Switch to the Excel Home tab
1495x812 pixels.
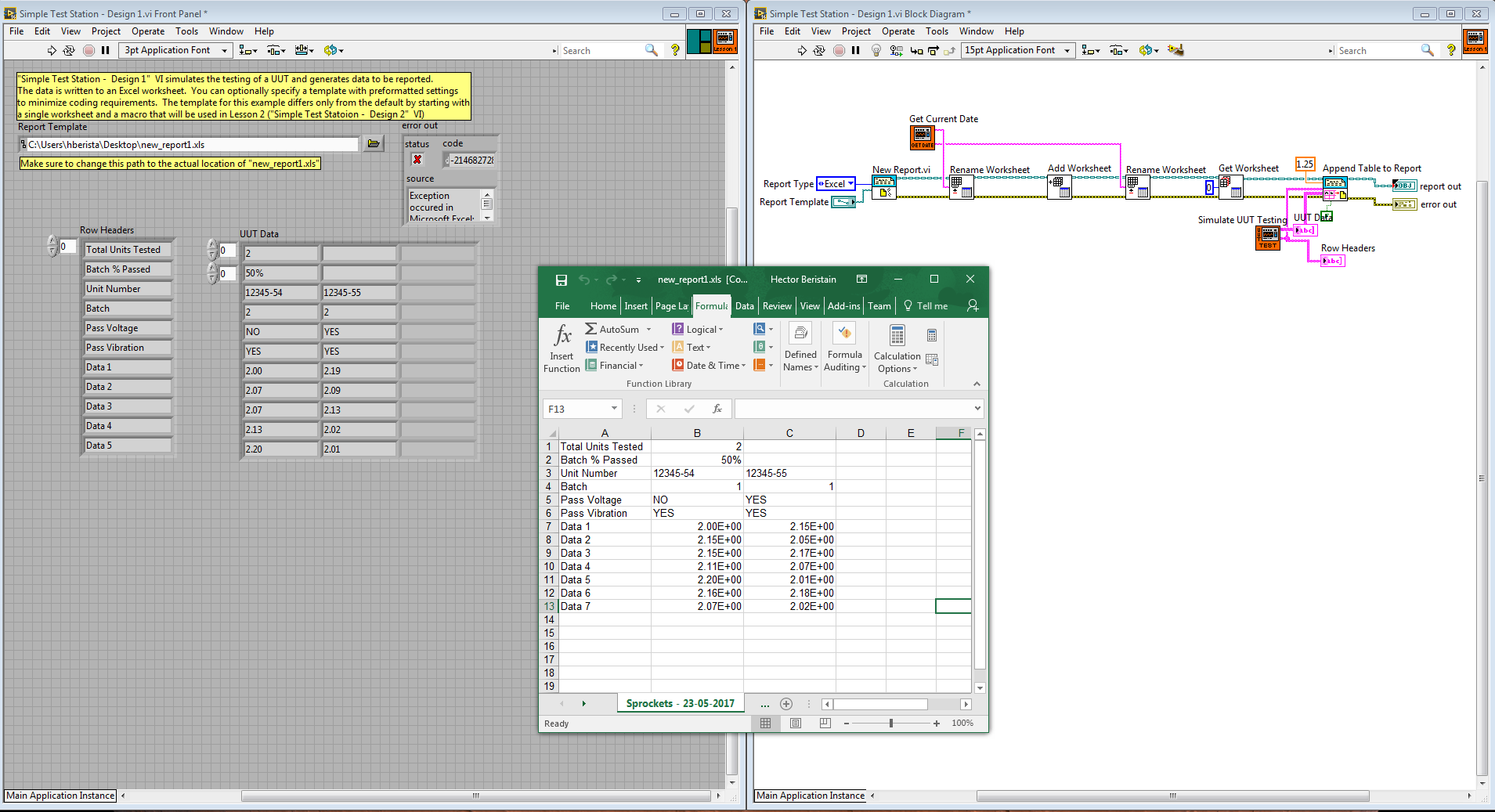point(603,306)
